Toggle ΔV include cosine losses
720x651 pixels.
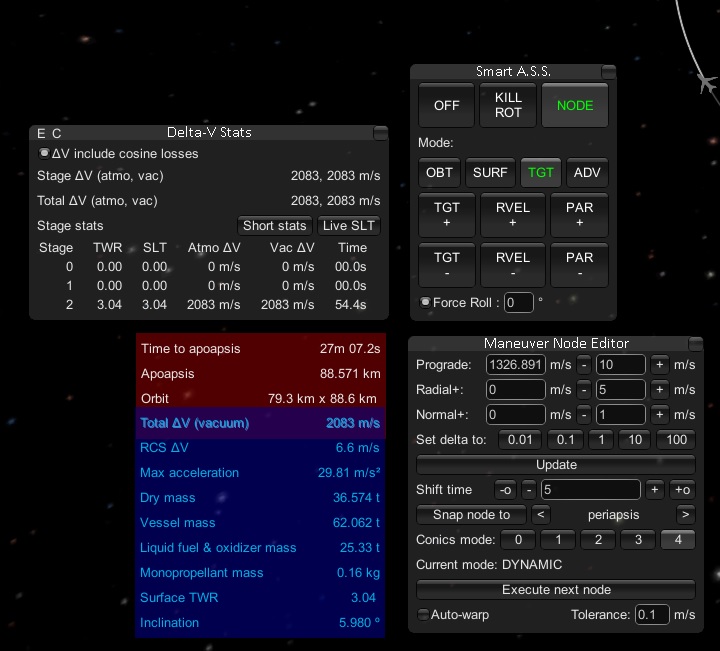tap(44, 153)
